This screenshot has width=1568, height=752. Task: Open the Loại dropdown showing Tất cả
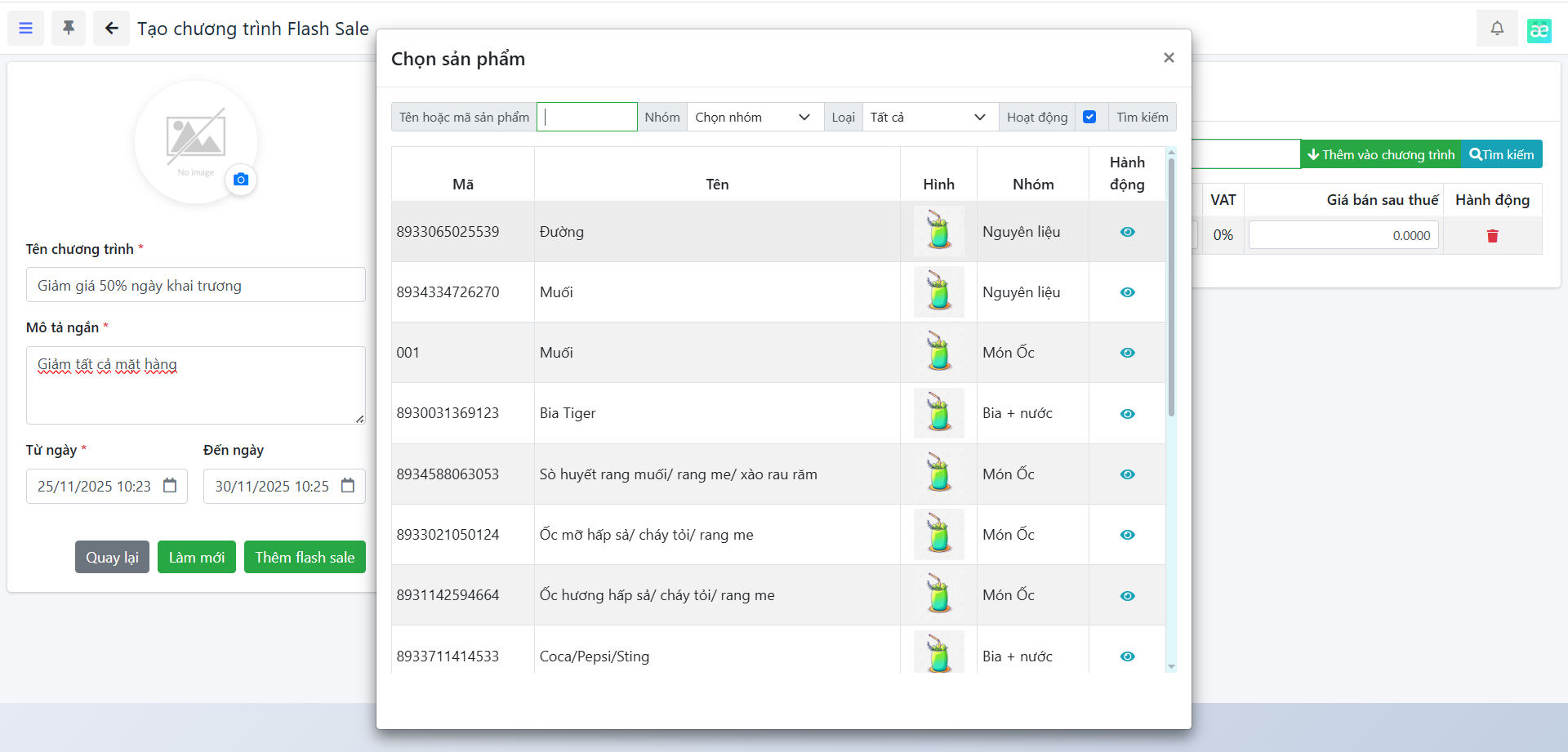929,117
